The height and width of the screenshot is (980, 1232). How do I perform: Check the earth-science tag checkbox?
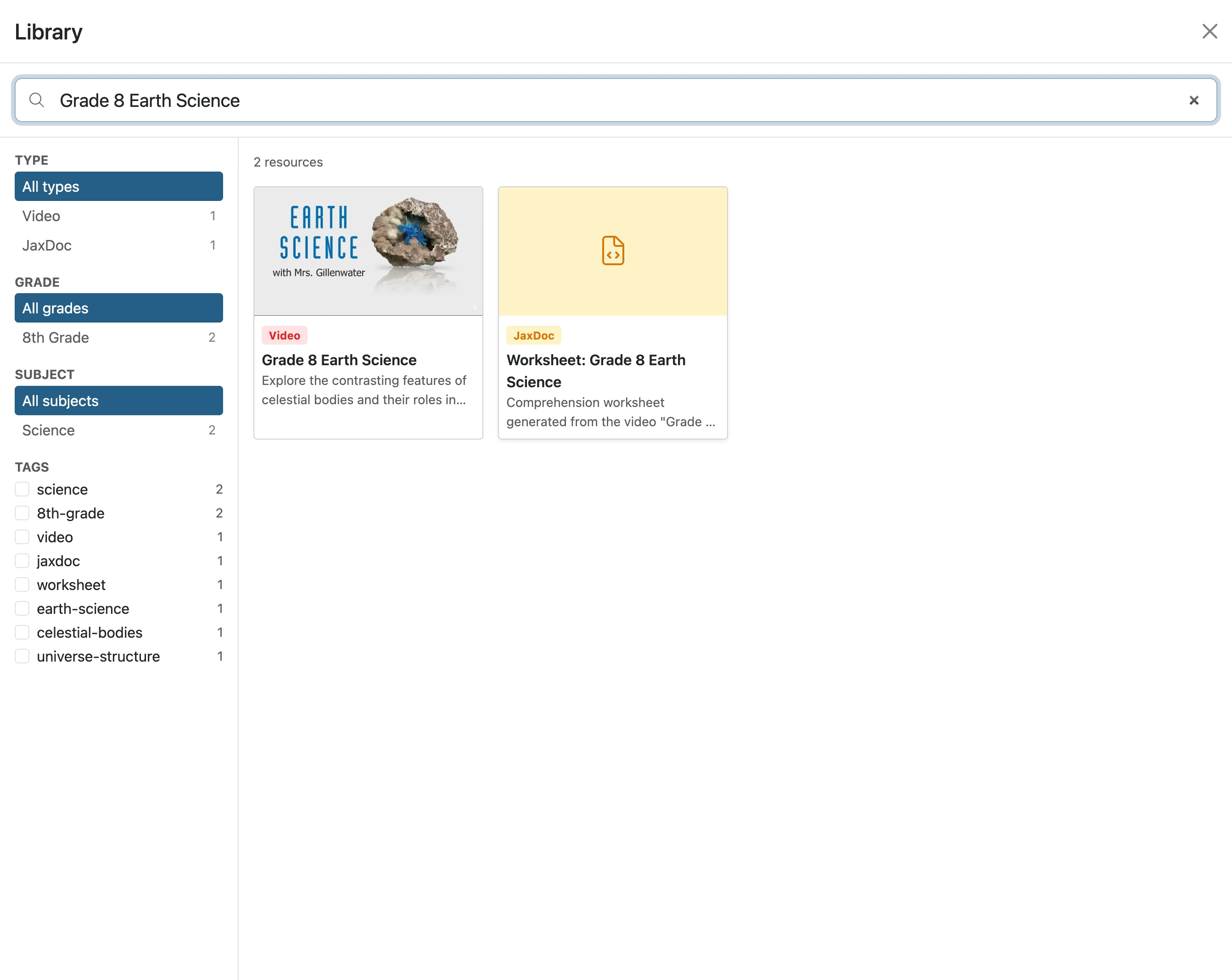tap(22, 609)
